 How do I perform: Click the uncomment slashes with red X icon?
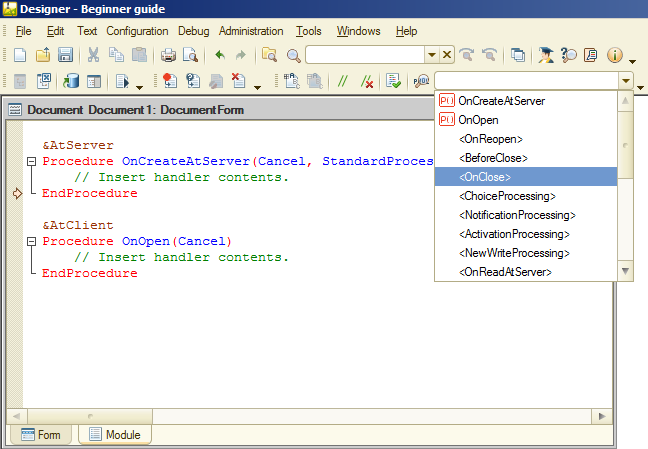[x=366, y=81]
